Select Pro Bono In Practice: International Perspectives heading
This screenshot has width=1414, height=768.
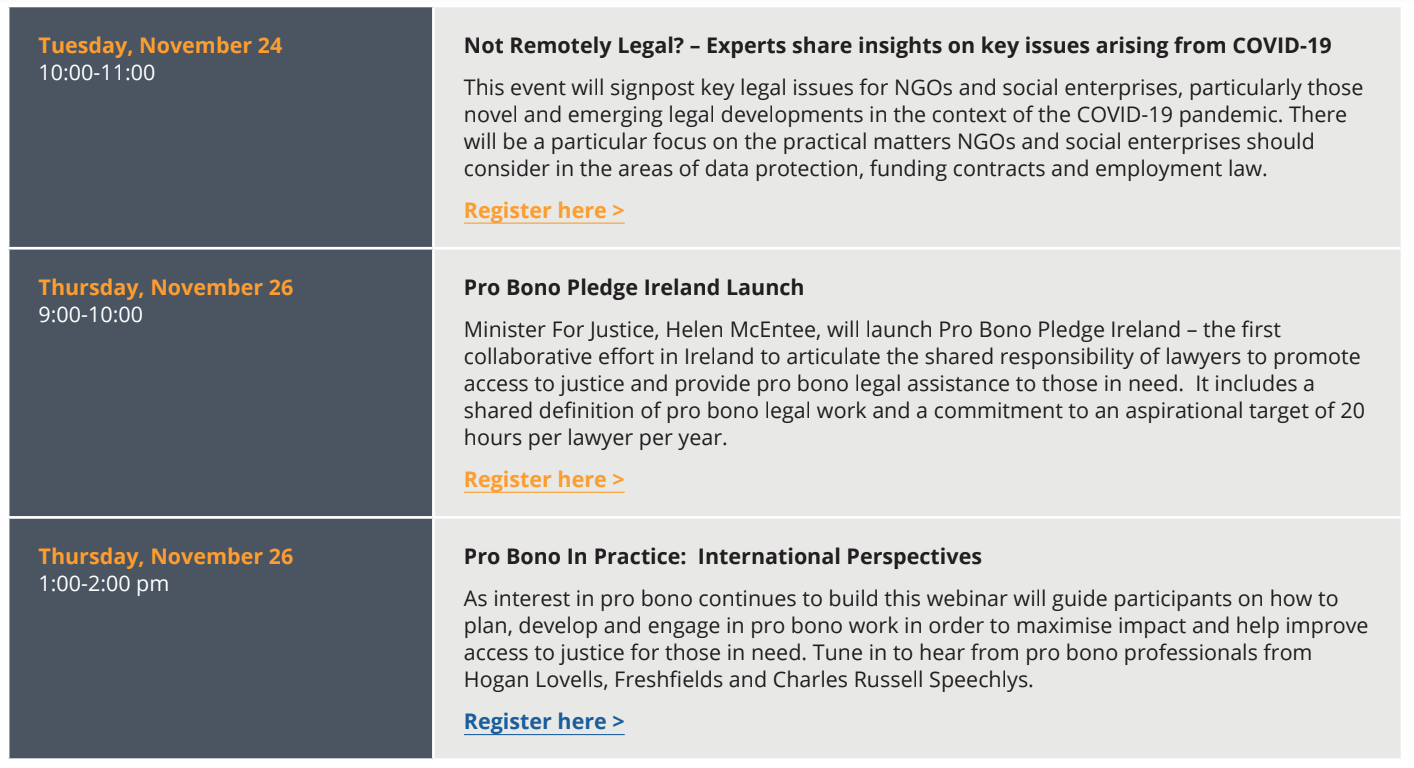click(723, 557)
